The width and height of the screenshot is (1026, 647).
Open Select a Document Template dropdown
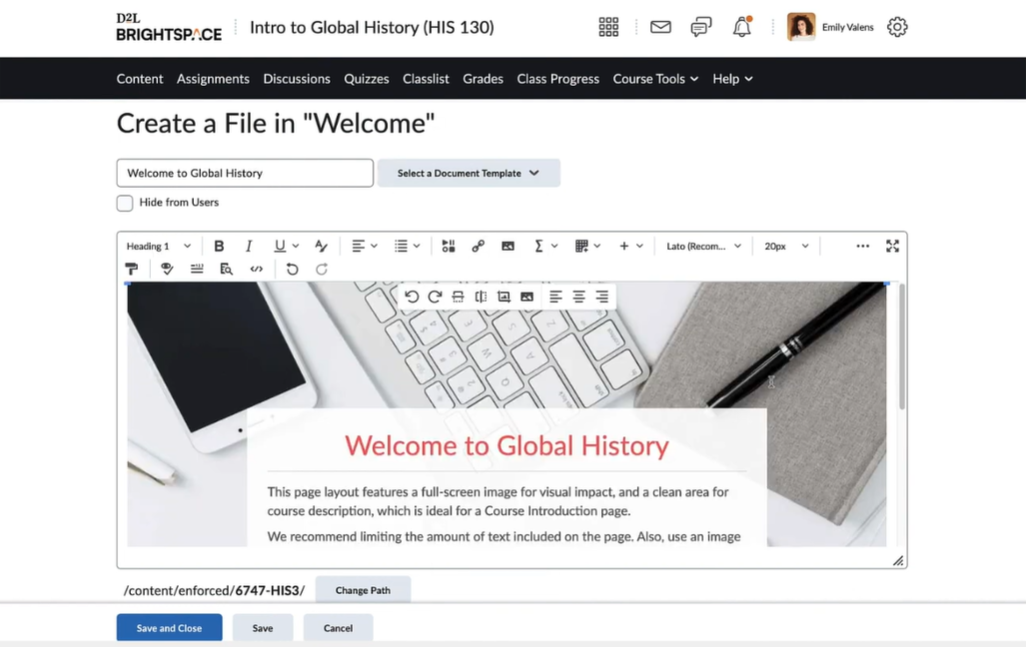click(x=469, y=173)
